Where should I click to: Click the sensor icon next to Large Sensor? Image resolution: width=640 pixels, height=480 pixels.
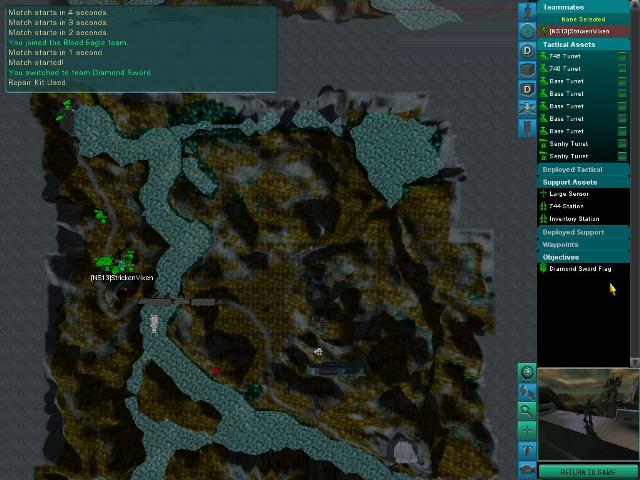click(543, 193)
